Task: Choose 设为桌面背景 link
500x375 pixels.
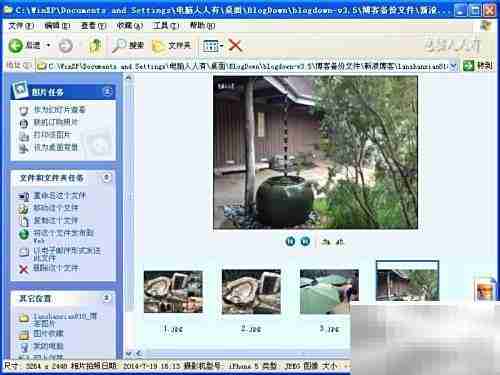Action: click(x=56, y=147)
